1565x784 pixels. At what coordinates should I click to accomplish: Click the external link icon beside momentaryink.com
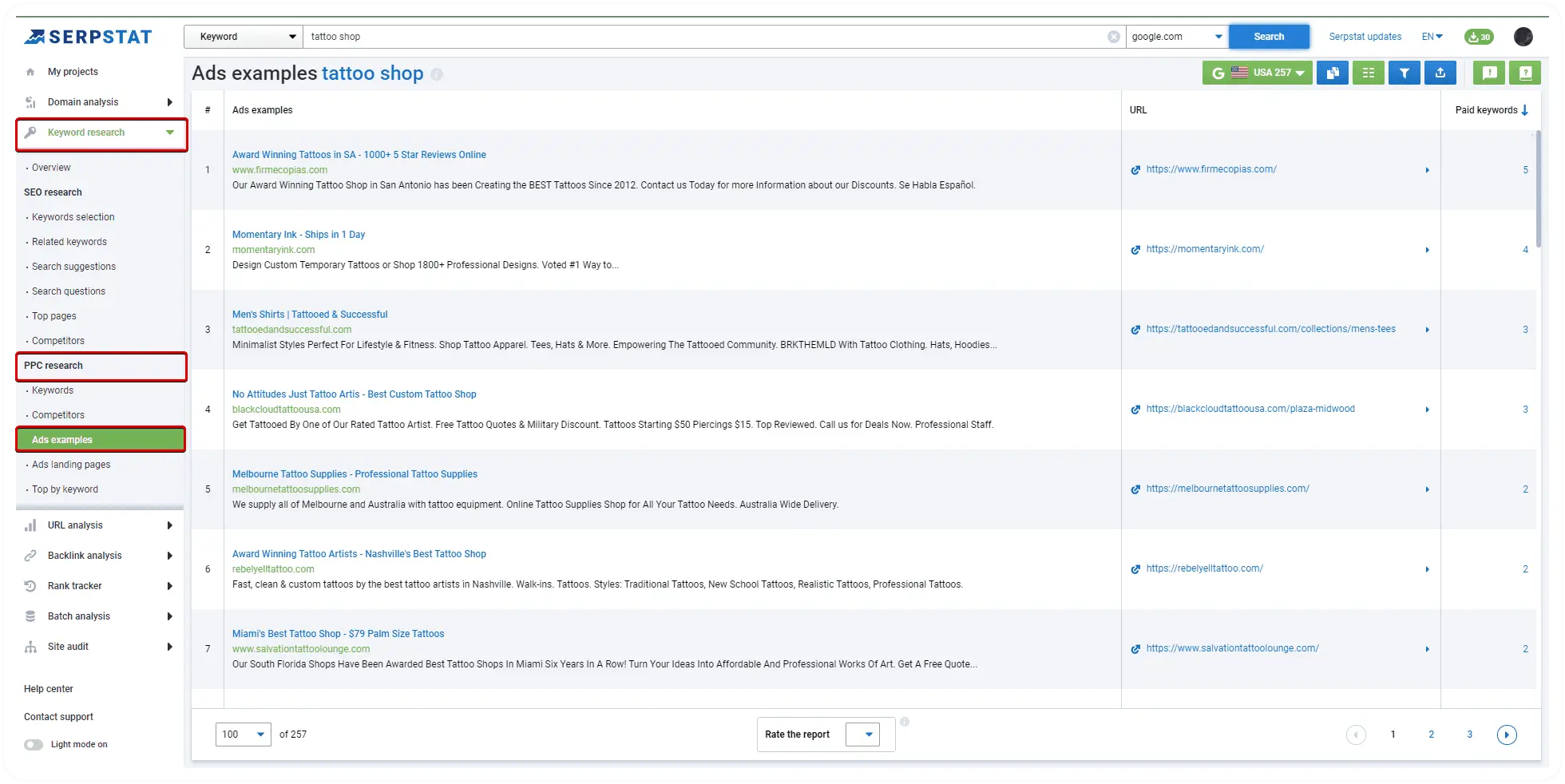[x=1135, y=249]
